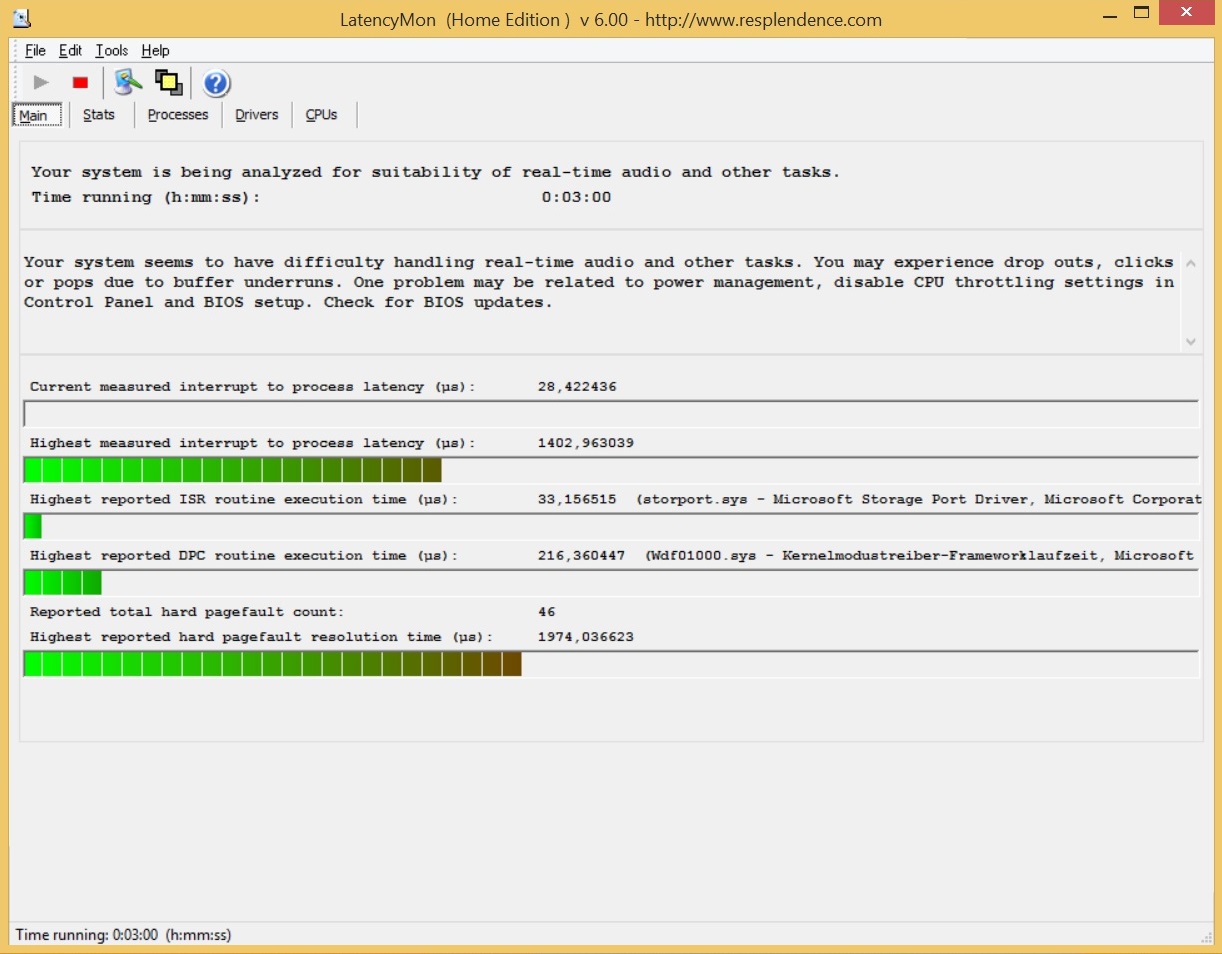Screen dimensions: 1222x954
Task: Click the 'Your system is being analyzed' text
Action: (436, 172)
